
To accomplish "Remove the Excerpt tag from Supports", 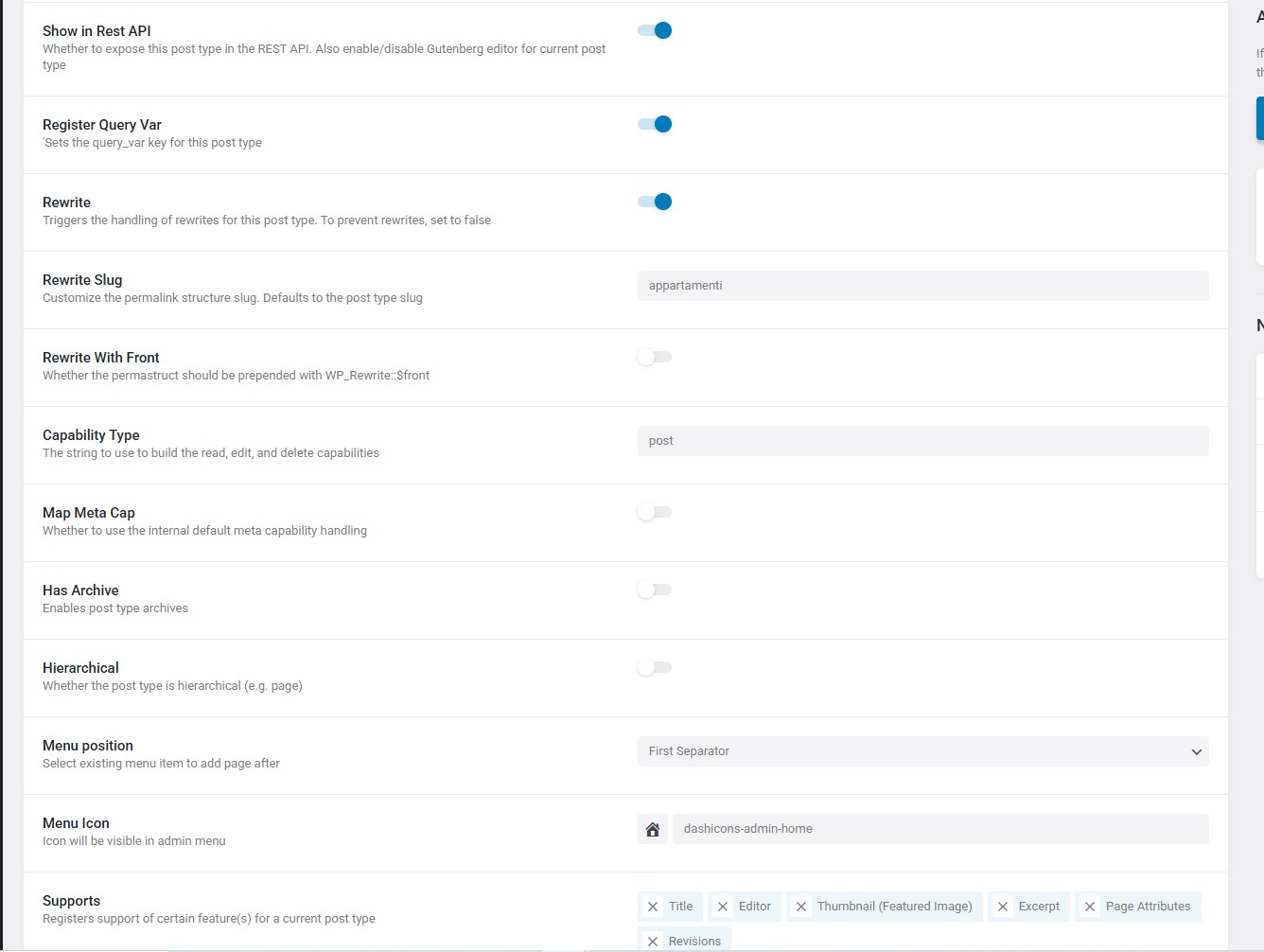I will [1003, 907].
